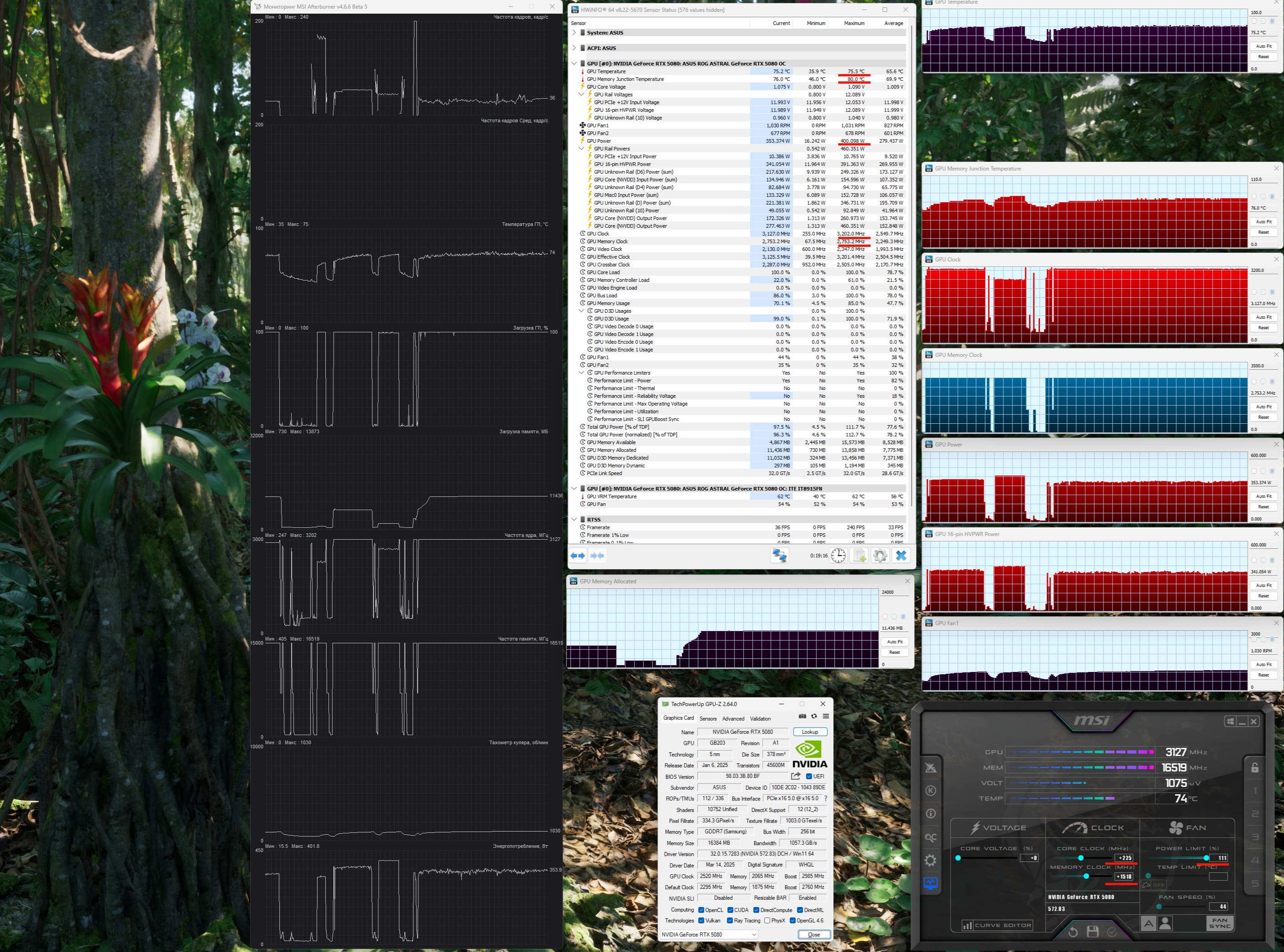
Task: Click GPU-Z refresh icon
Action: pos(814,717)
